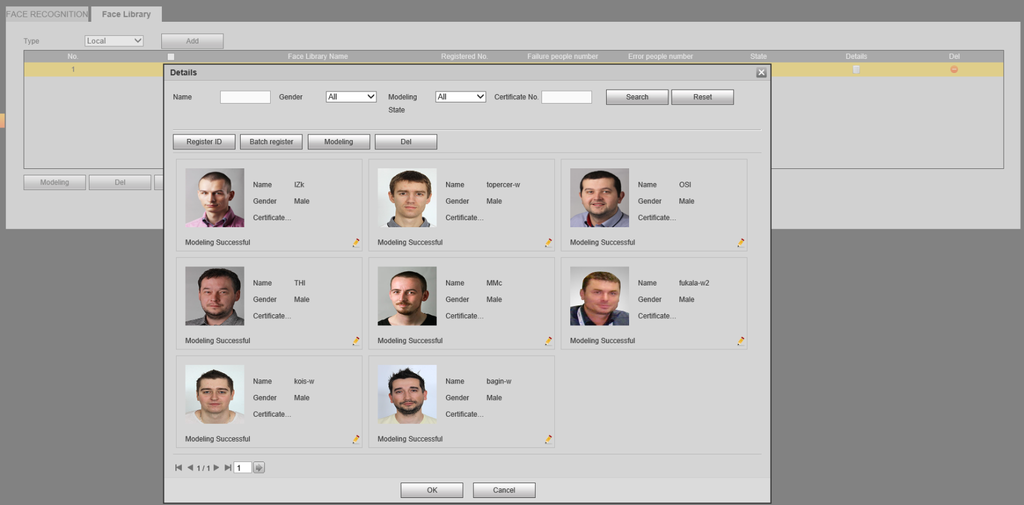Viewport: 1024px width, 505px height.
Task: Go to the first page of results
Action: pyautogui.click(x=179, y=467)
